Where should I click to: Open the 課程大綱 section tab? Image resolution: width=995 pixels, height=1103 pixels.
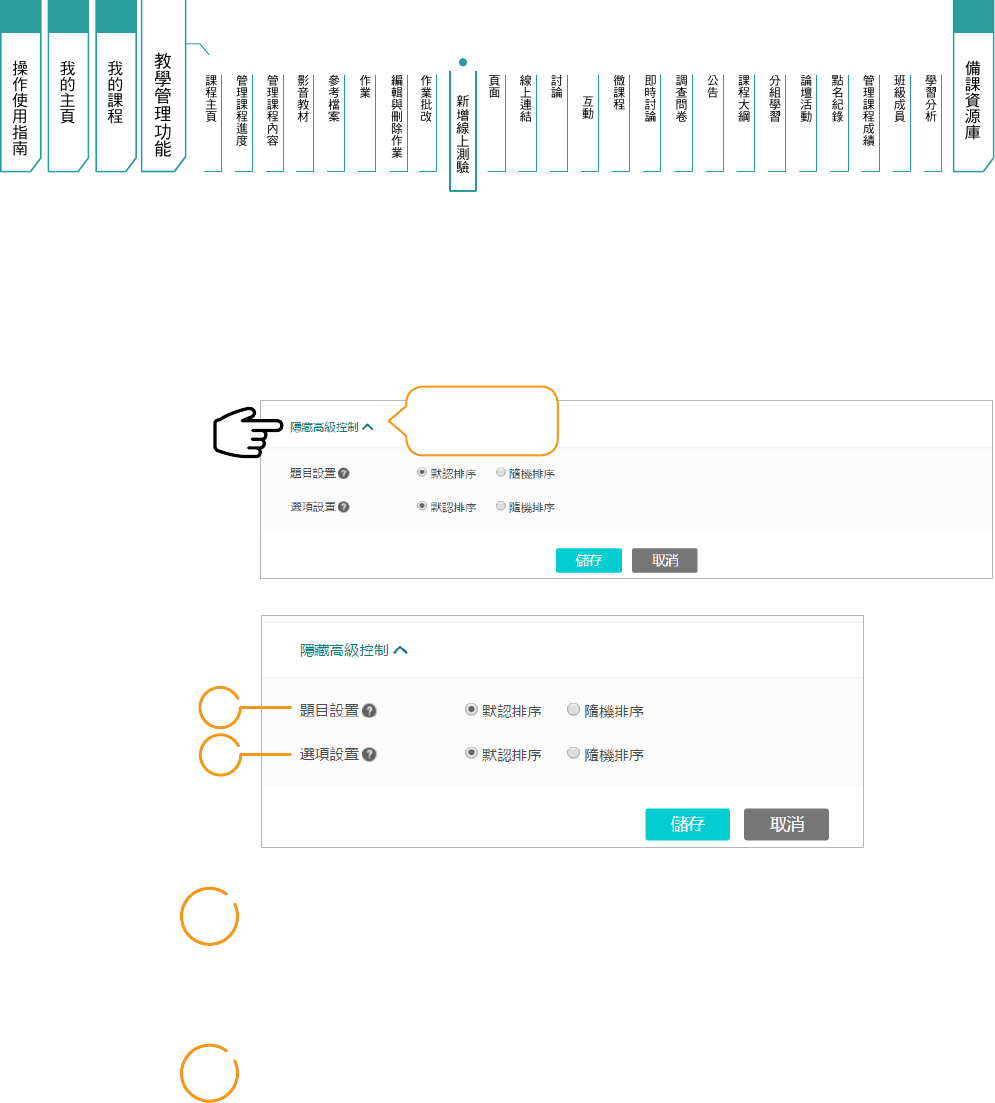click(x=744, y=121)
